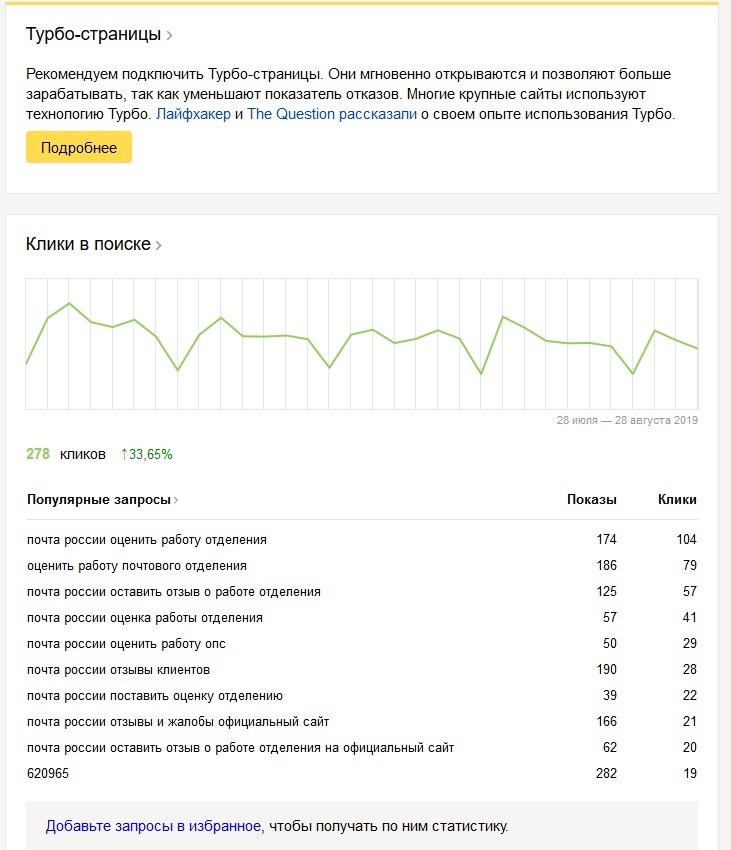
Task: Open the Клики в поиске section chevron
Action: (159, 245)
